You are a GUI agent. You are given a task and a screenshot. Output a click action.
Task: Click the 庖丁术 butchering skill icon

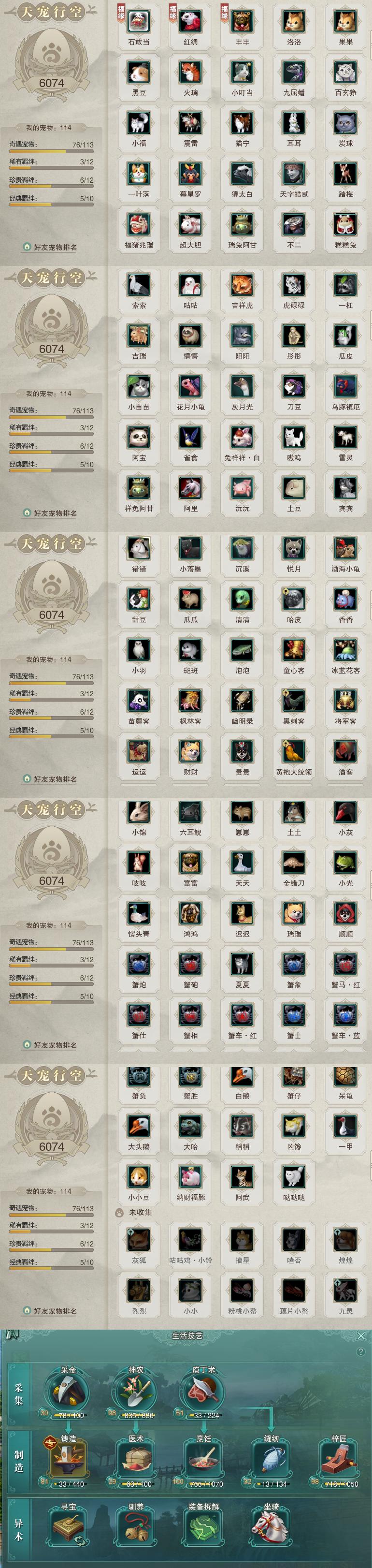tap(203, 1392)
